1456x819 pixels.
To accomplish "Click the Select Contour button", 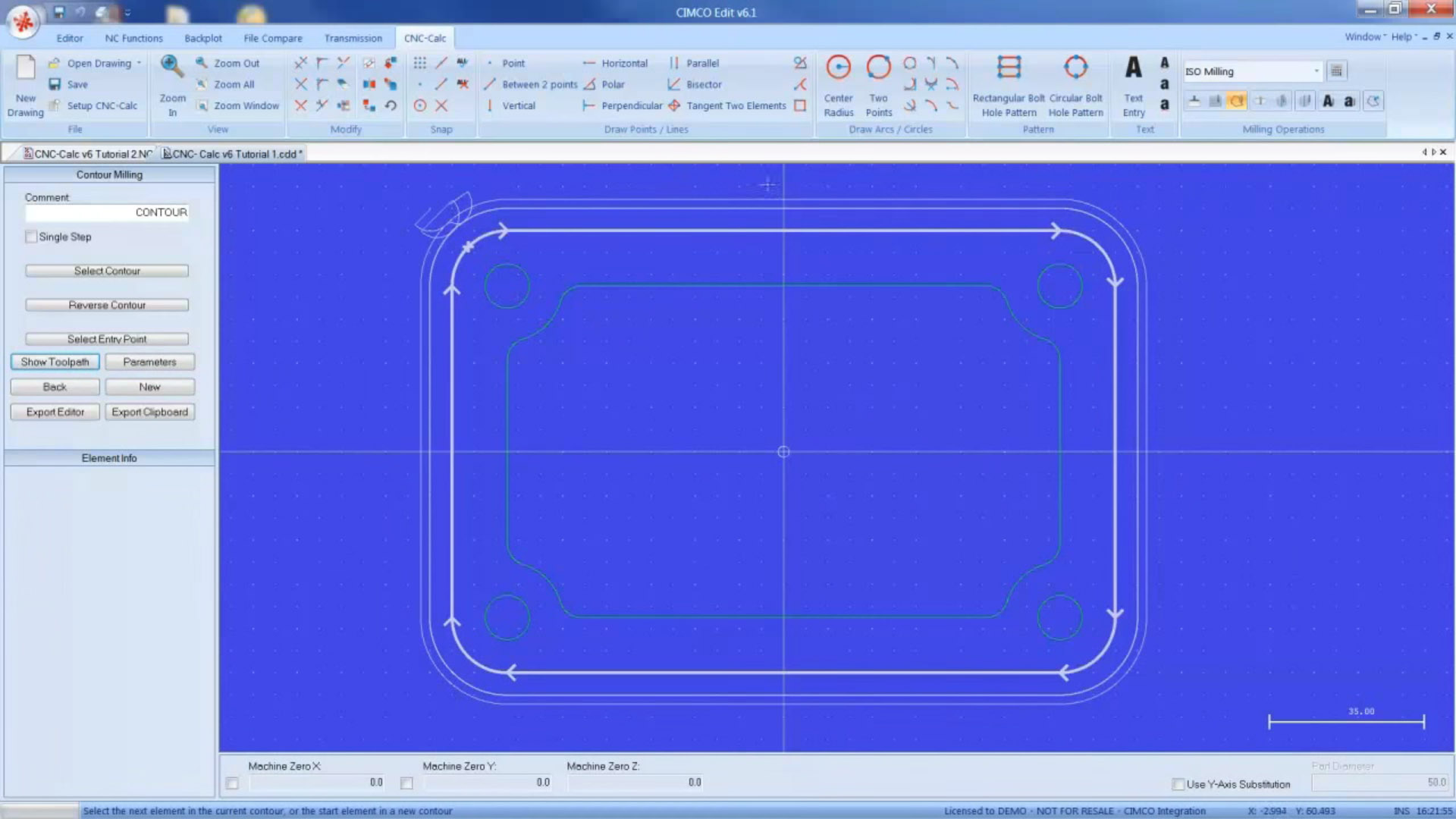I will coord(107,271).
